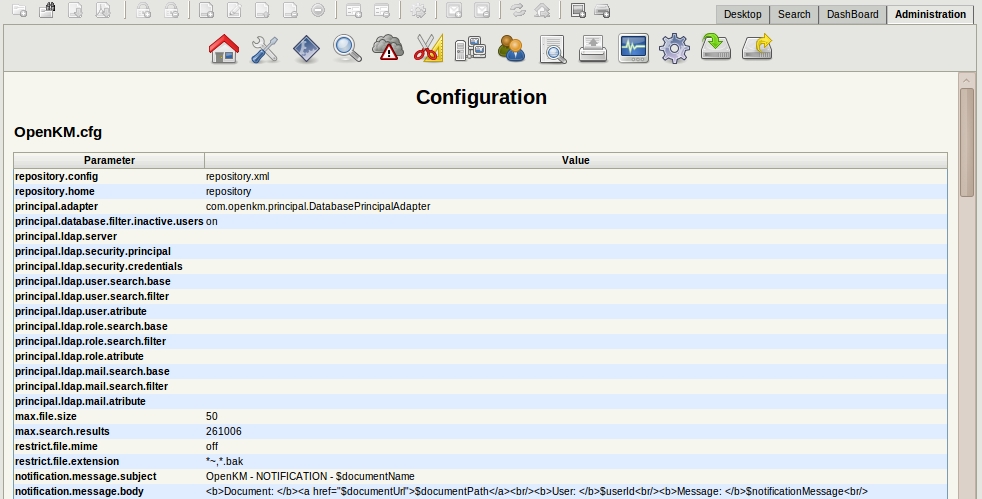Click the round Delete toolbar icon
982x499 pixels.
pos(318,10)
